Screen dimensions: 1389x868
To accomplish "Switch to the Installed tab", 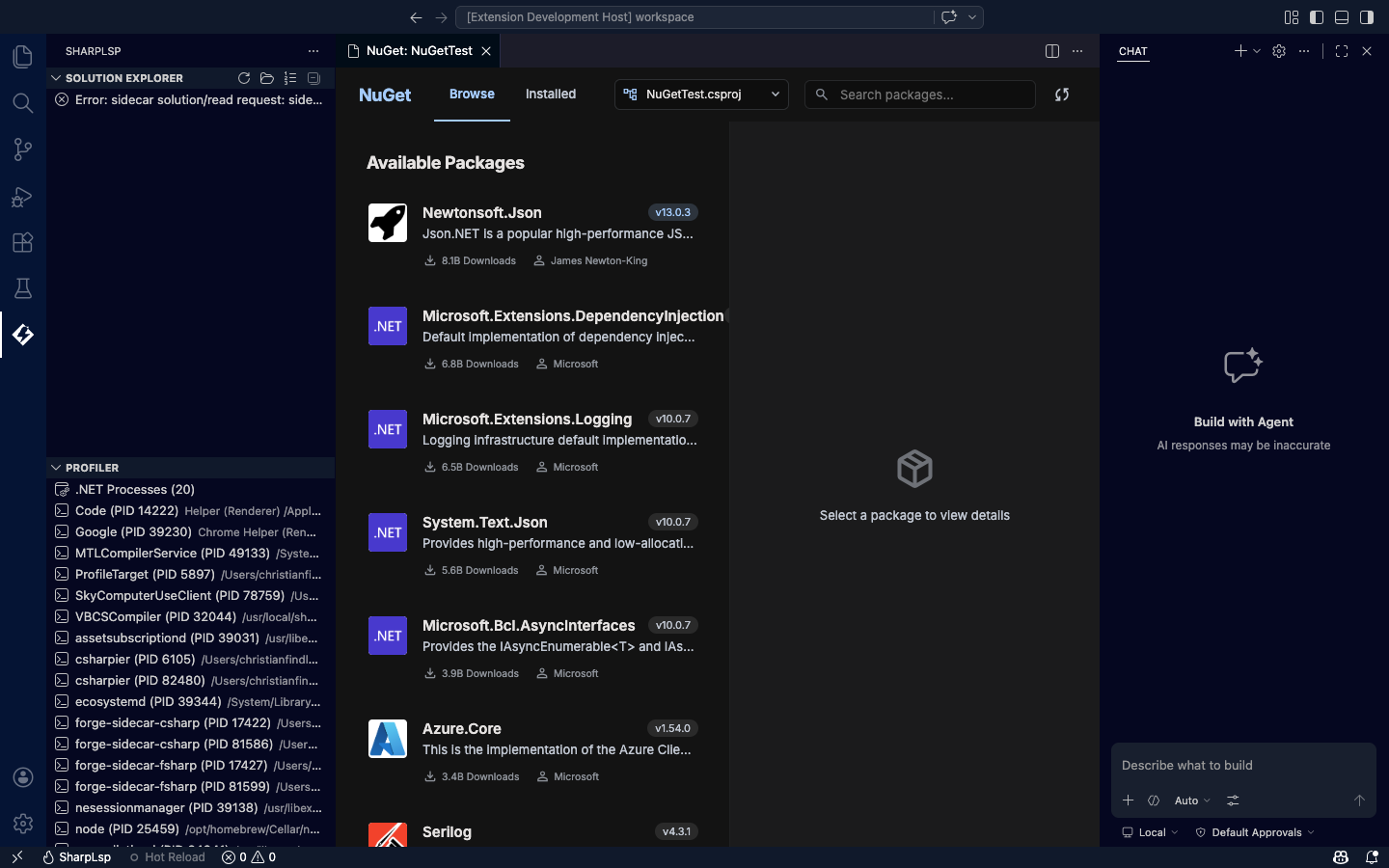I will point(551,95).
